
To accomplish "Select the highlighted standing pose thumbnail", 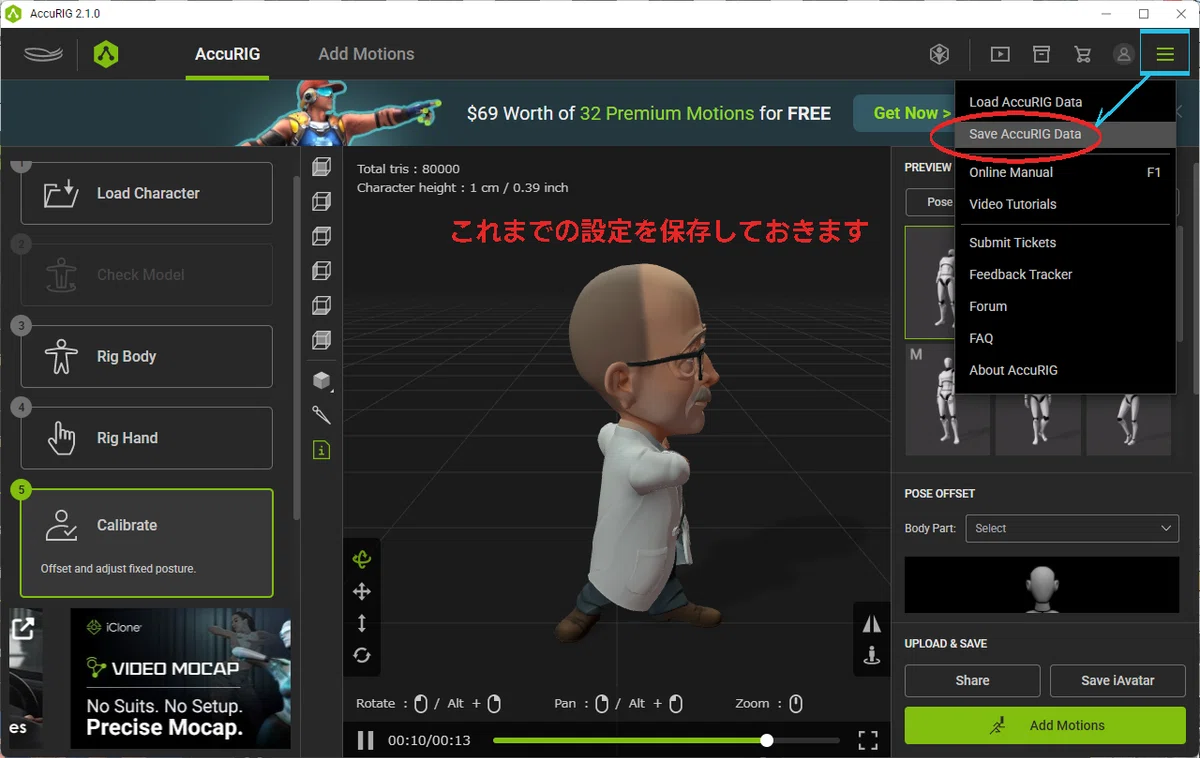I will click(930, 283).
